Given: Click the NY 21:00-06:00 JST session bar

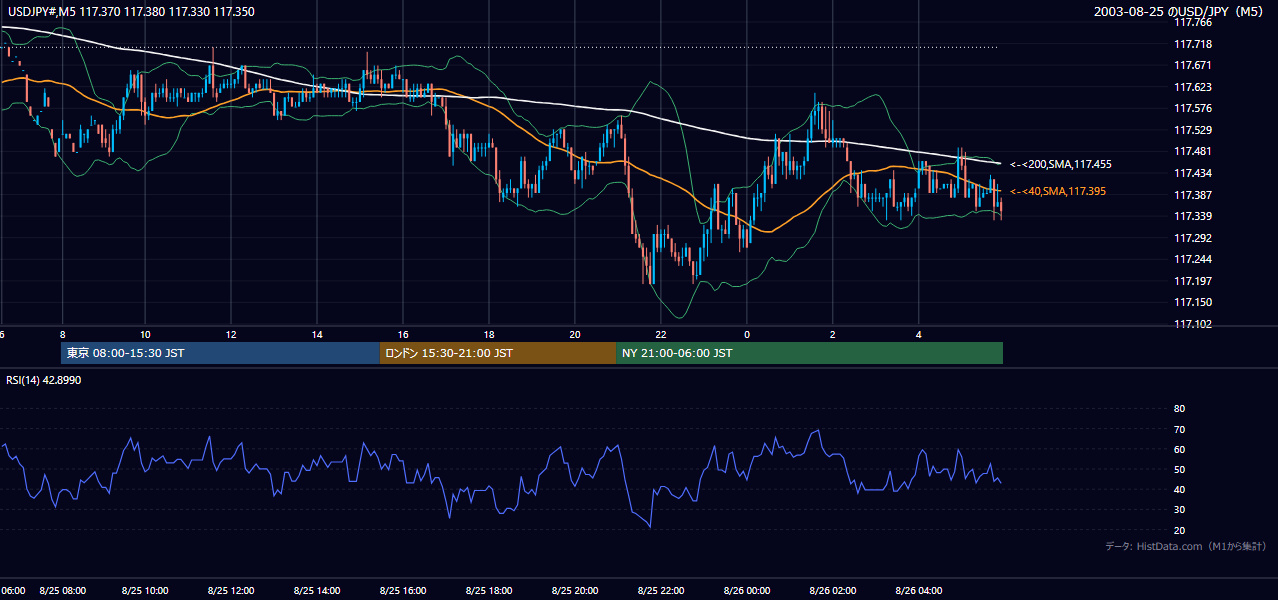Looking at the screenshot, I should click(x=810, y=353).
